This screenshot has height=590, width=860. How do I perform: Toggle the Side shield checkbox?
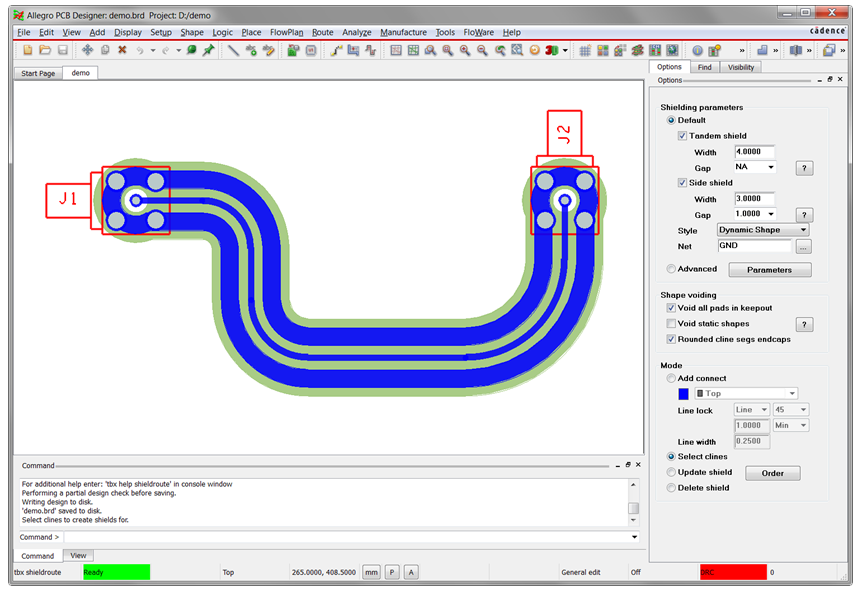(682, 183)
